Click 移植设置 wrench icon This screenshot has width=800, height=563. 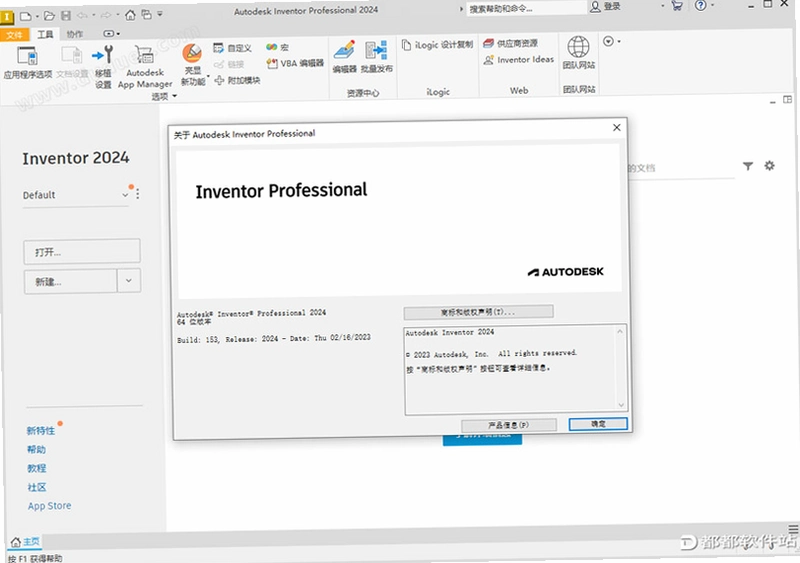[103, 65]
